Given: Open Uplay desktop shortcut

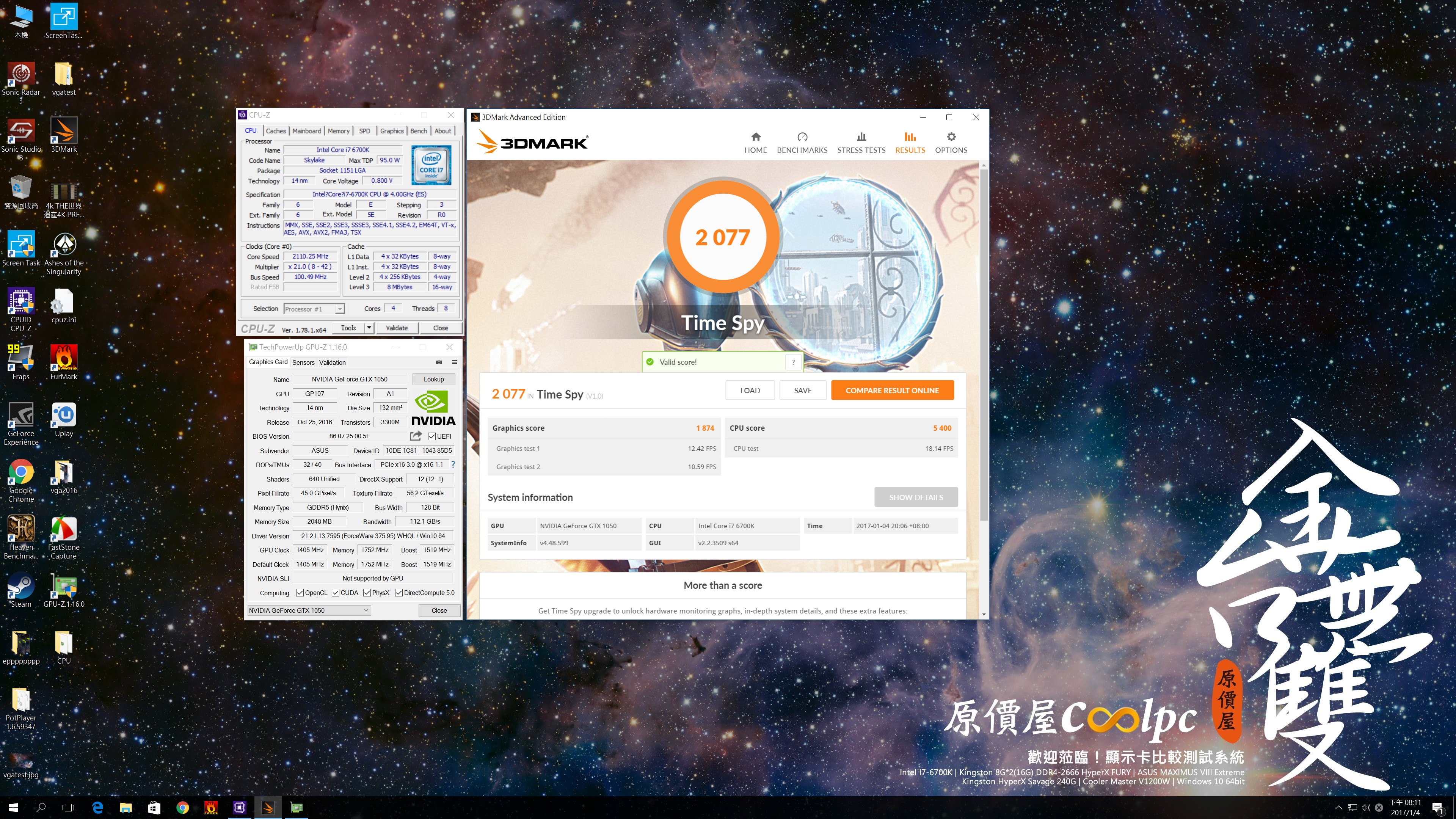Looking at the screenshot, I should click(x=64, y=419).
